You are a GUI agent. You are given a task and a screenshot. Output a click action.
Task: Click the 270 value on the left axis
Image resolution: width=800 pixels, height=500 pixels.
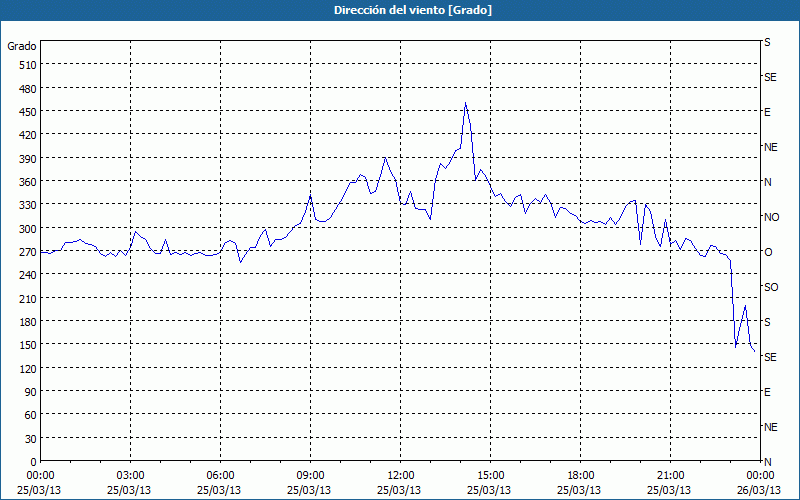coord(28,252)
